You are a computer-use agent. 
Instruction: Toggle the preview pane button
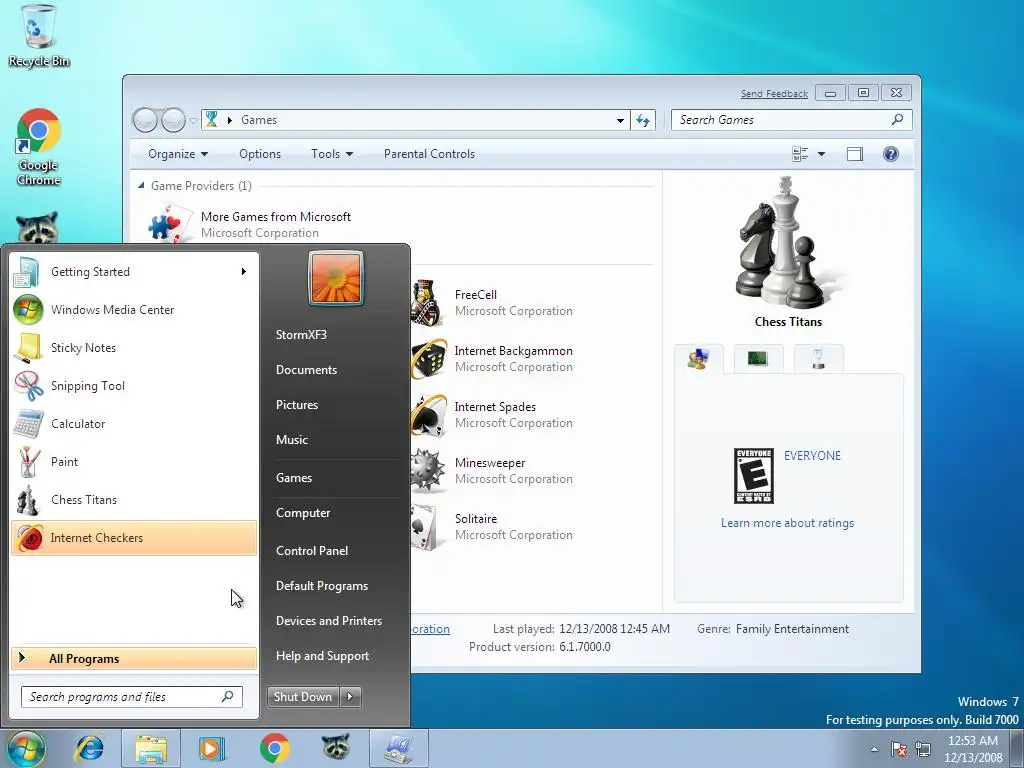click(855, 154)
